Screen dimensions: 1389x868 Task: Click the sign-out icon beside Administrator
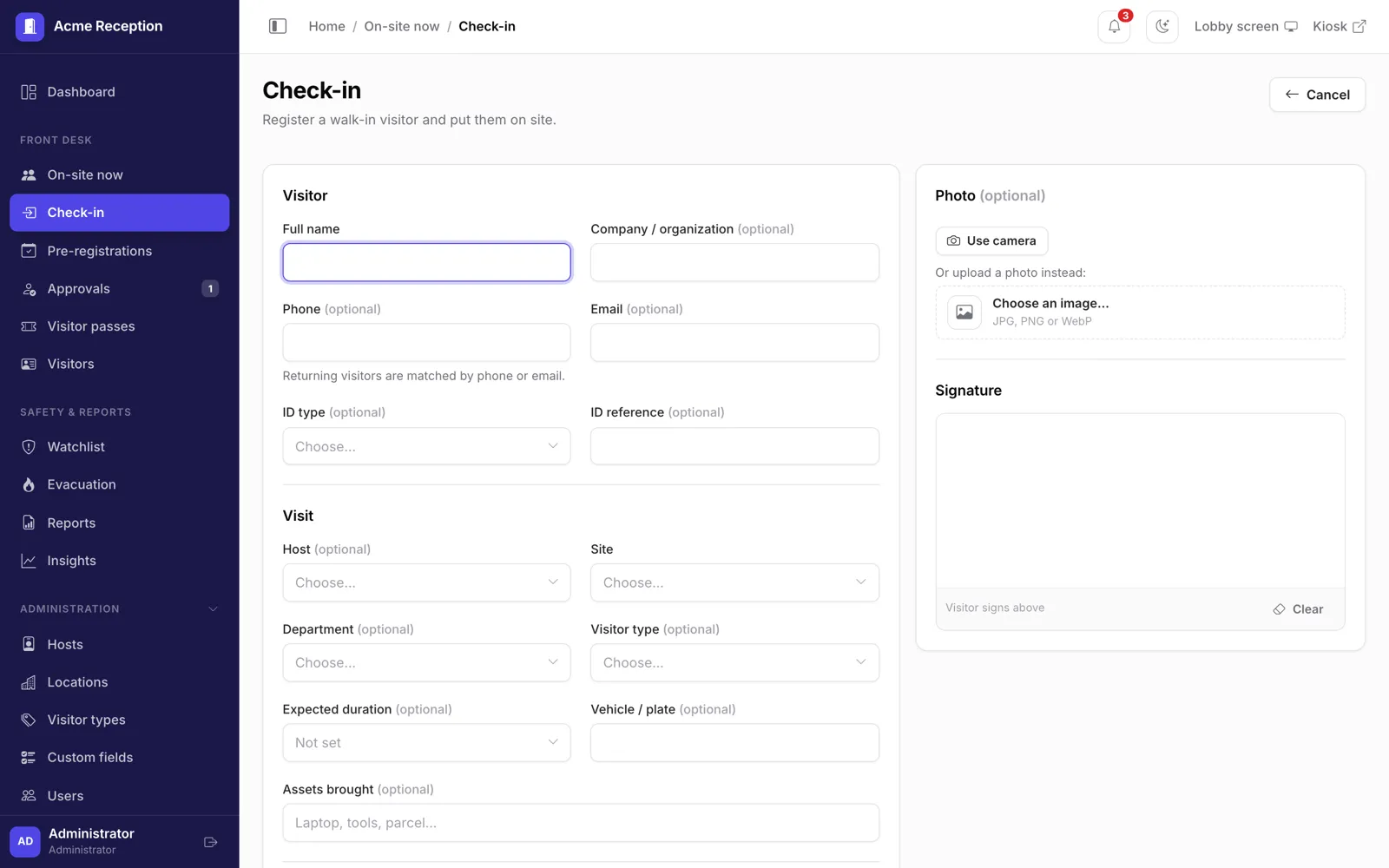[210, 842]
